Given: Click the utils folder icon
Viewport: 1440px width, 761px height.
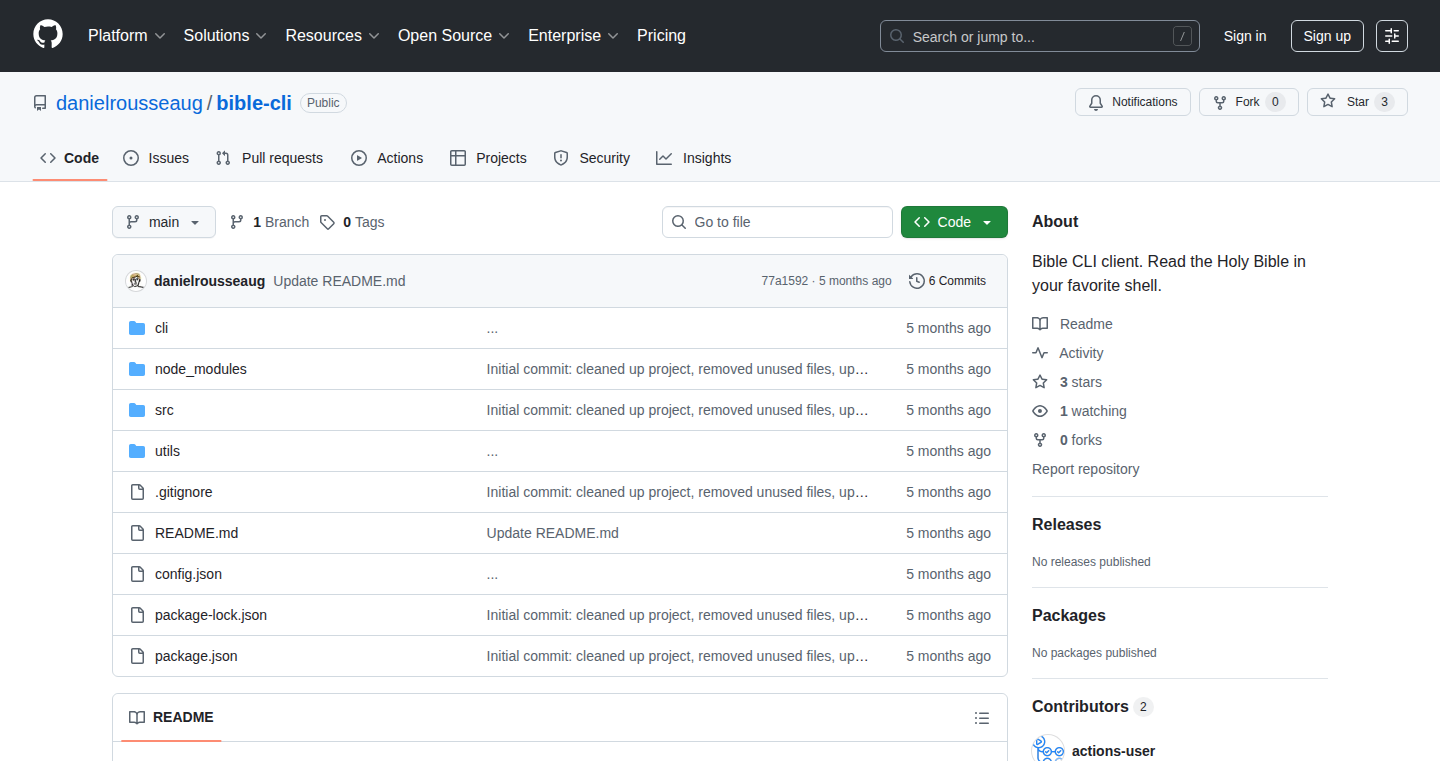Looking at the screenshot, I should click(137, 451).
